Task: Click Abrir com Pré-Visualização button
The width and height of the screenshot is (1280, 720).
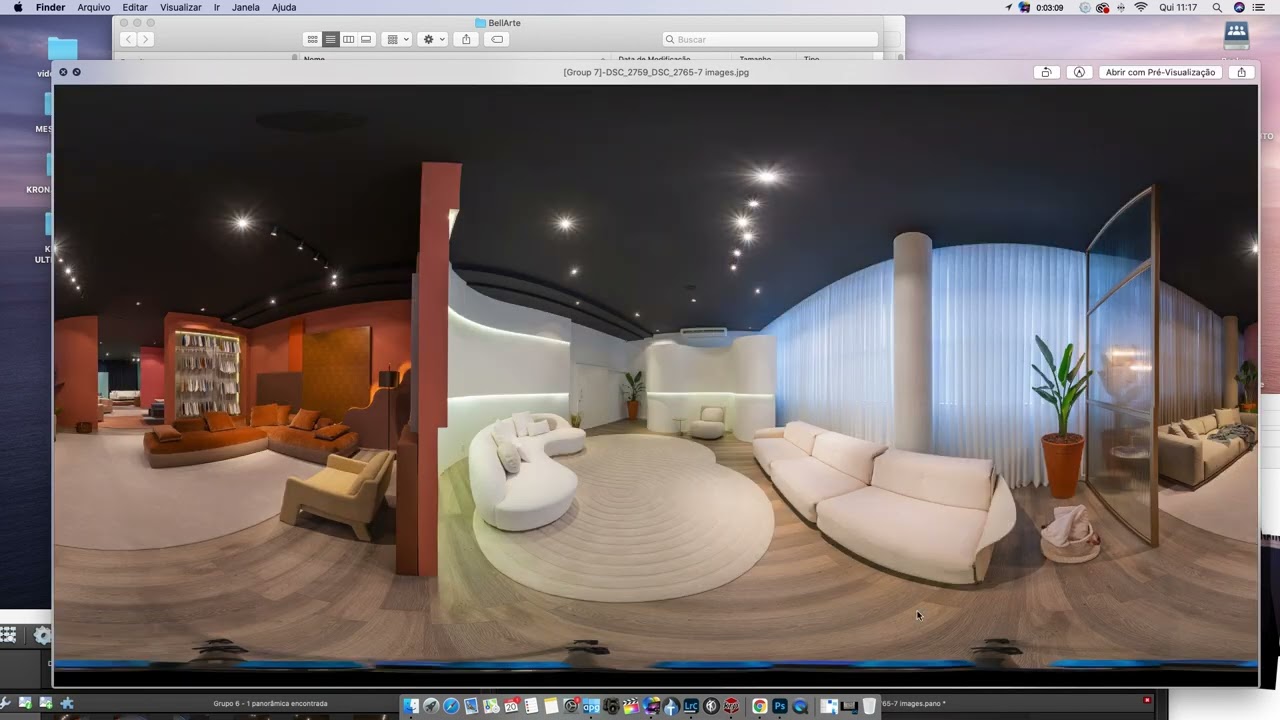Action: coord(1161,72)
